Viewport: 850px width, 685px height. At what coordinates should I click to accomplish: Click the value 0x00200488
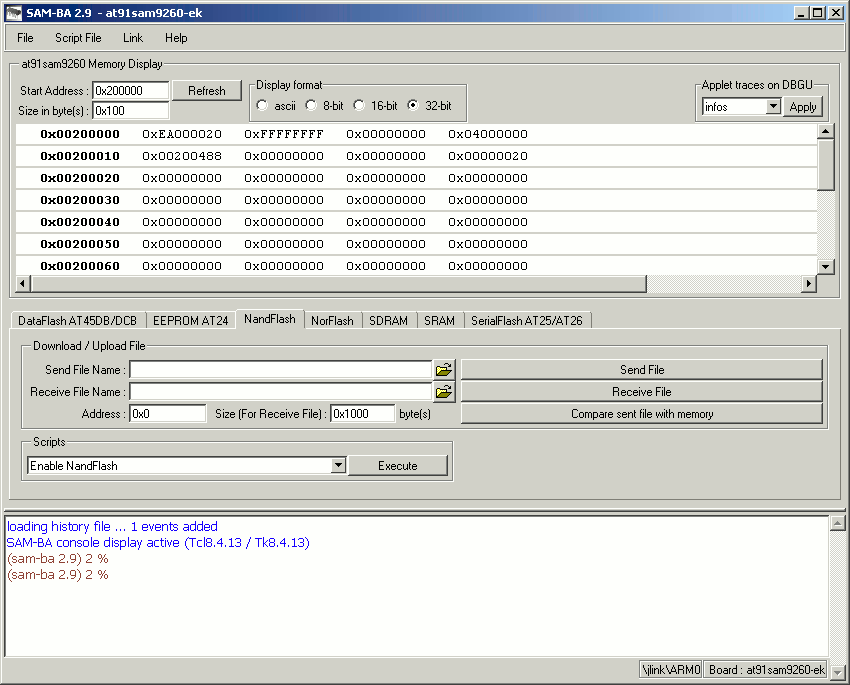pyautogui.click(x=182, y=156)
